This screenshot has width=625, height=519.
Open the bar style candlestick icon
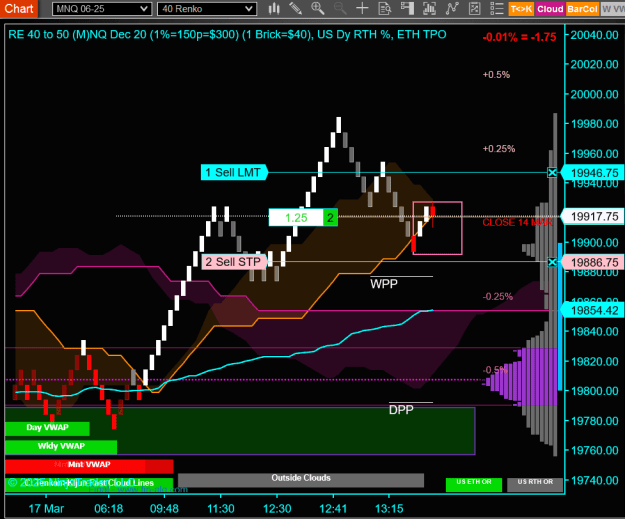pos(274,8)
